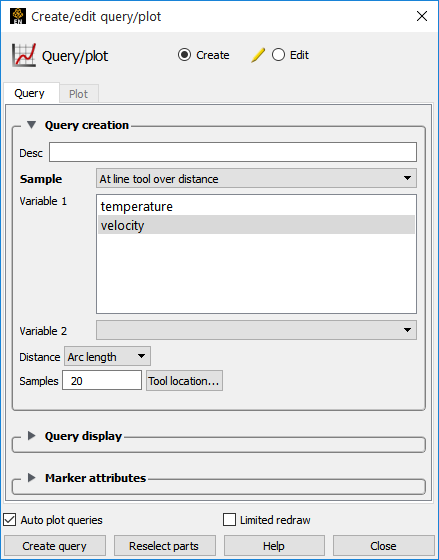Click the Tool location... button

tap(184, 381)
